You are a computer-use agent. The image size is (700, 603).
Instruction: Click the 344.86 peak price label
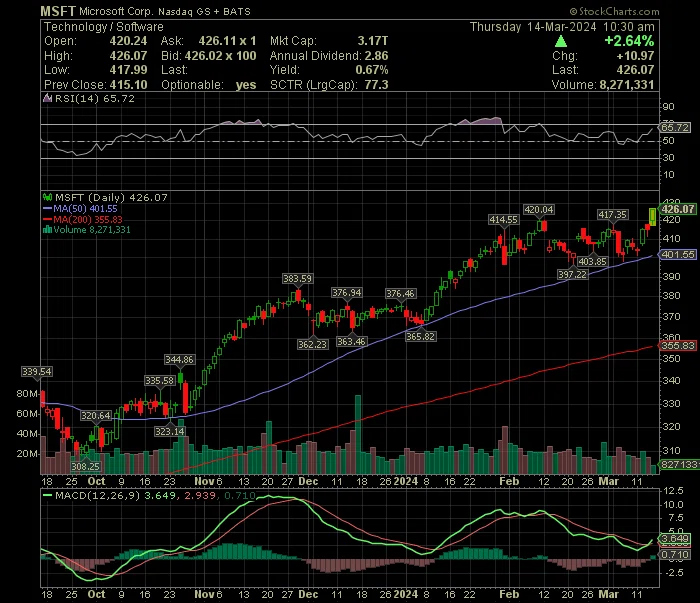(x=179, y=360)
